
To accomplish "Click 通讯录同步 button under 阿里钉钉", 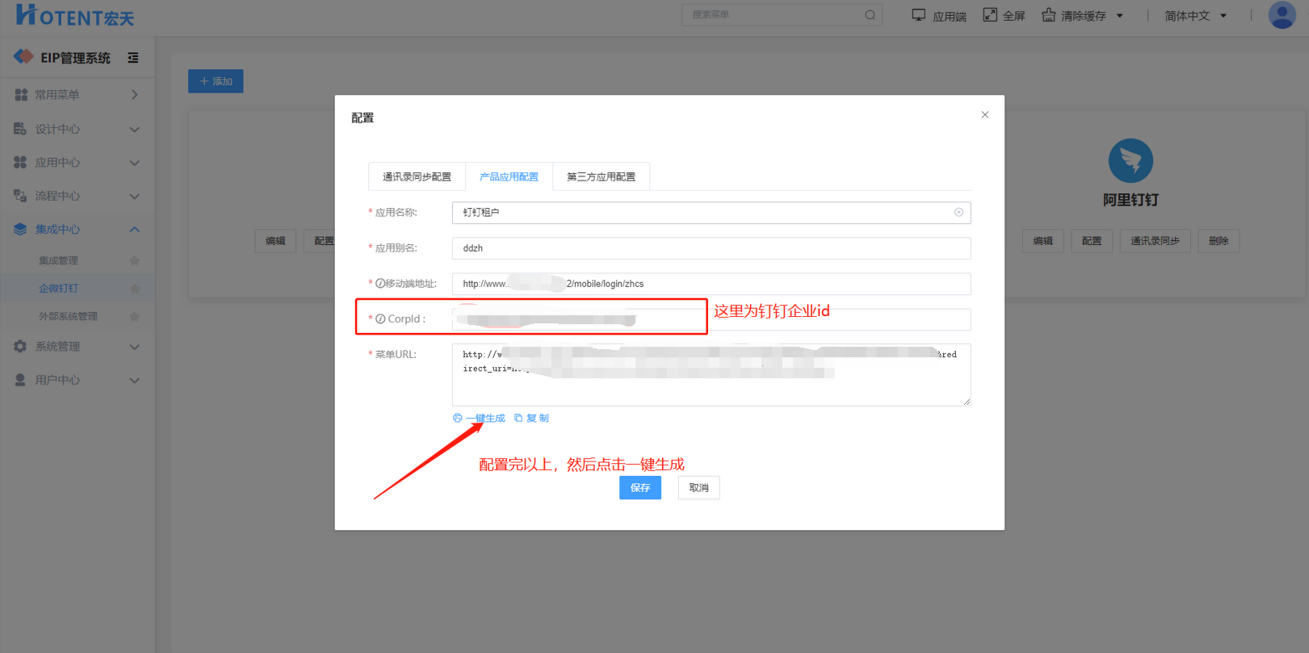I will point(1155,241).
